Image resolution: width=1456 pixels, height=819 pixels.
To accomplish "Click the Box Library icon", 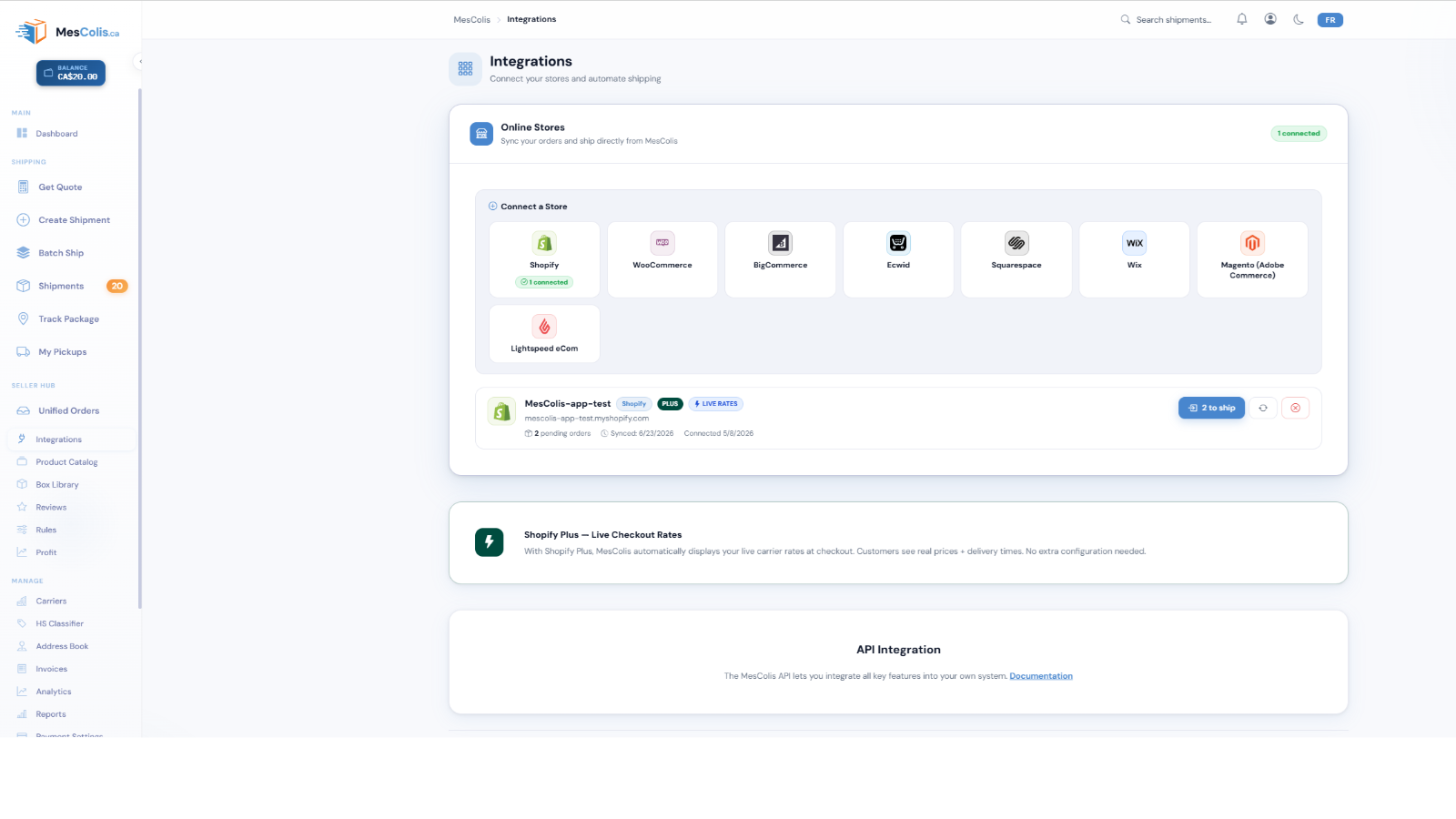I will (22, 485).
